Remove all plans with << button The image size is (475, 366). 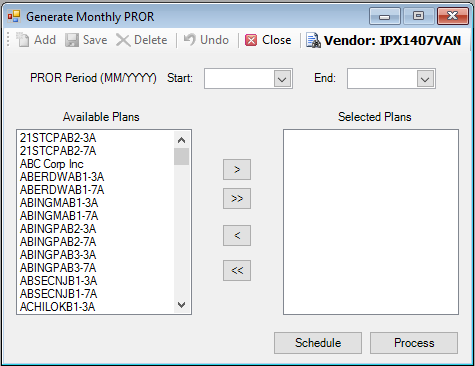[x=237, y=270]
